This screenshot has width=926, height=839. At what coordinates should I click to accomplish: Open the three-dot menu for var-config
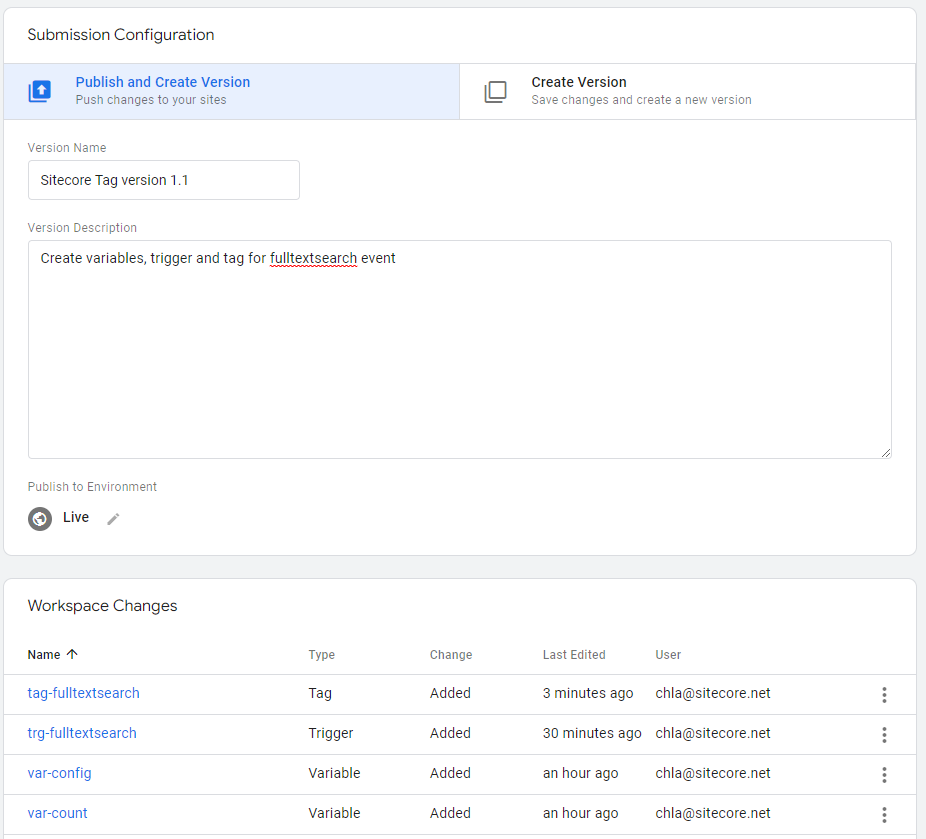coord(884,774)
